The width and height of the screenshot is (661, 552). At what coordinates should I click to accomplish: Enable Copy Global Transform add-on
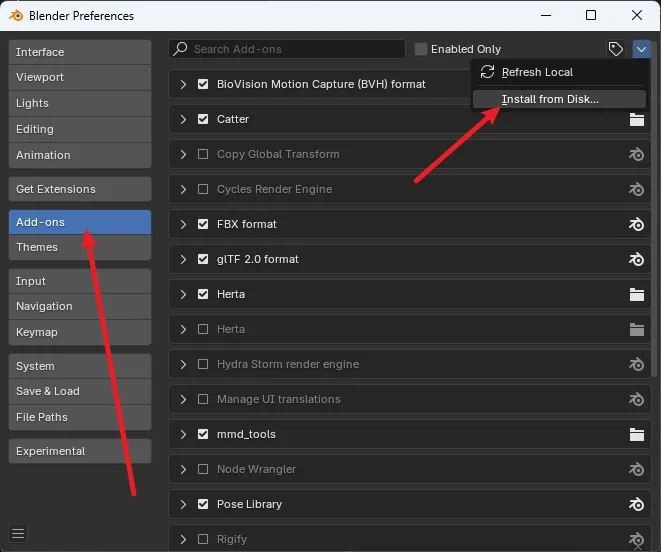(203, 154)
